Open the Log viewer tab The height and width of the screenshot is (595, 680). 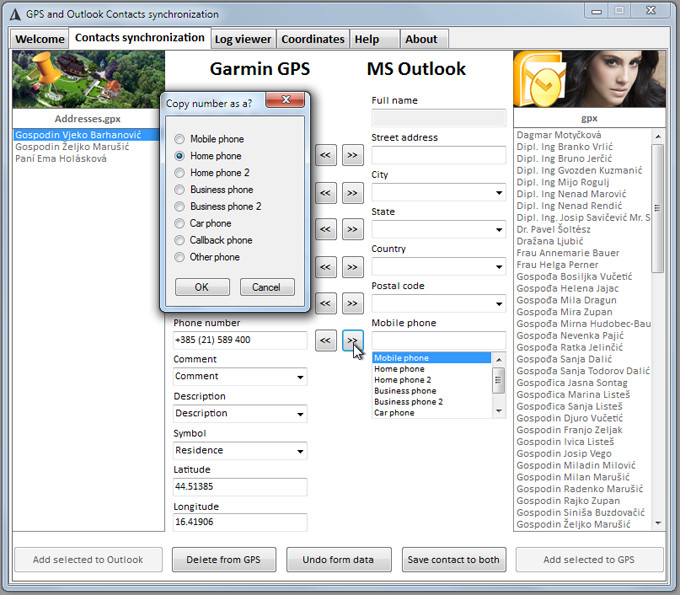pyautogui.click(x=243, y=39)
